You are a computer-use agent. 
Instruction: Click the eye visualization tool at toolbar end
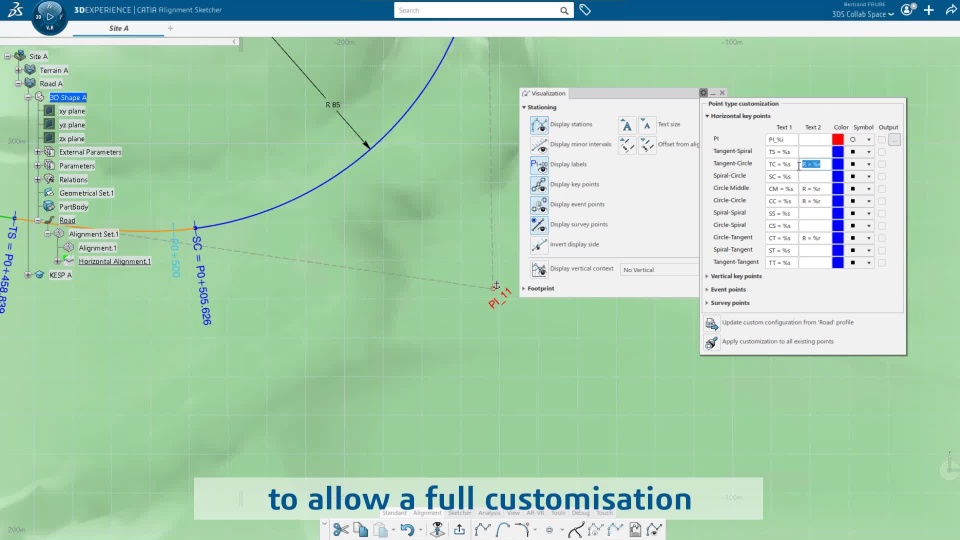point(654,530)
